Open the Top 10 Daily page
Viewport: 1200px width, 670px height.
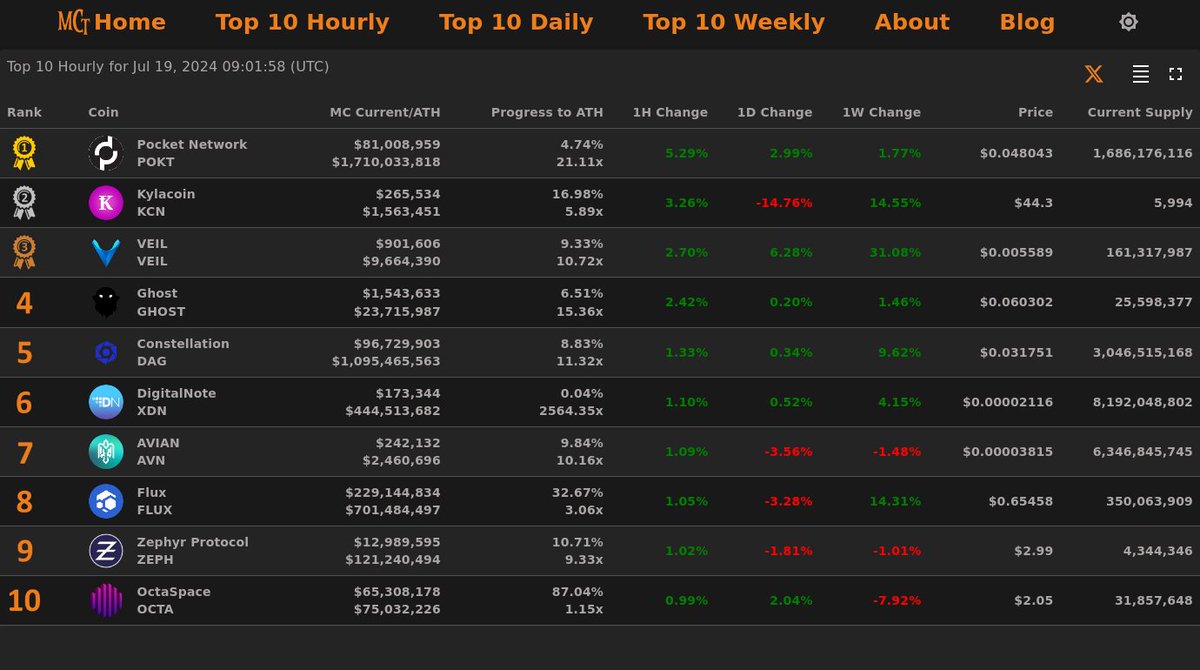[x=516, y=22]
